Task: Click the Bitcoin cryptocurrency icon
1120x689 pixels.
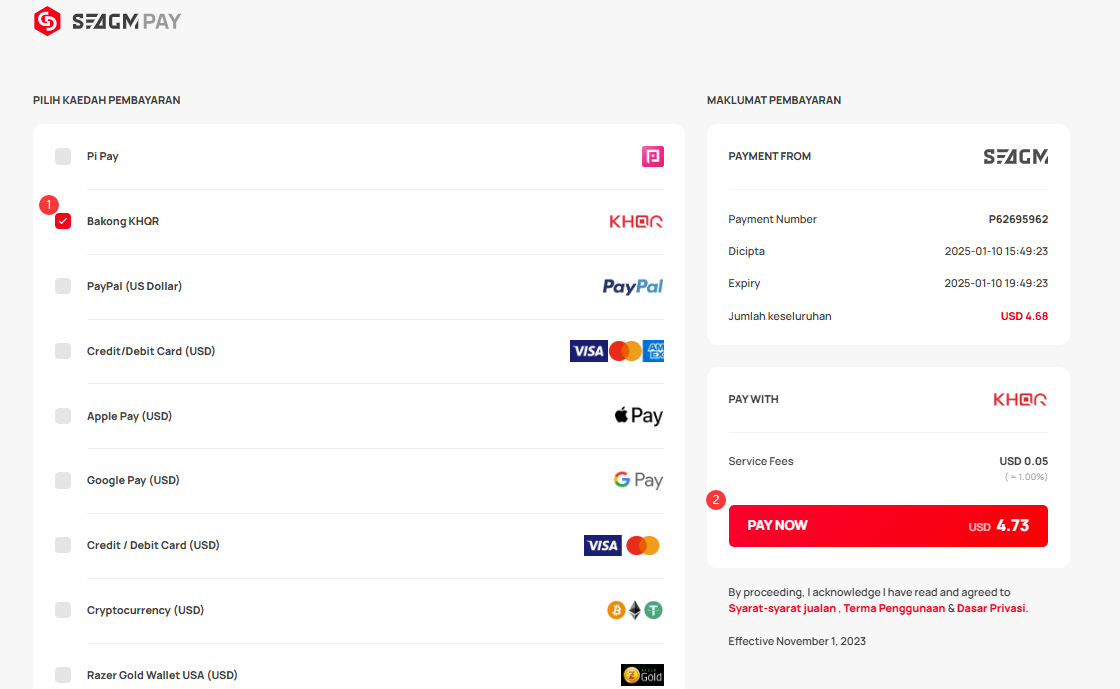Action: [x=616, y=610]
